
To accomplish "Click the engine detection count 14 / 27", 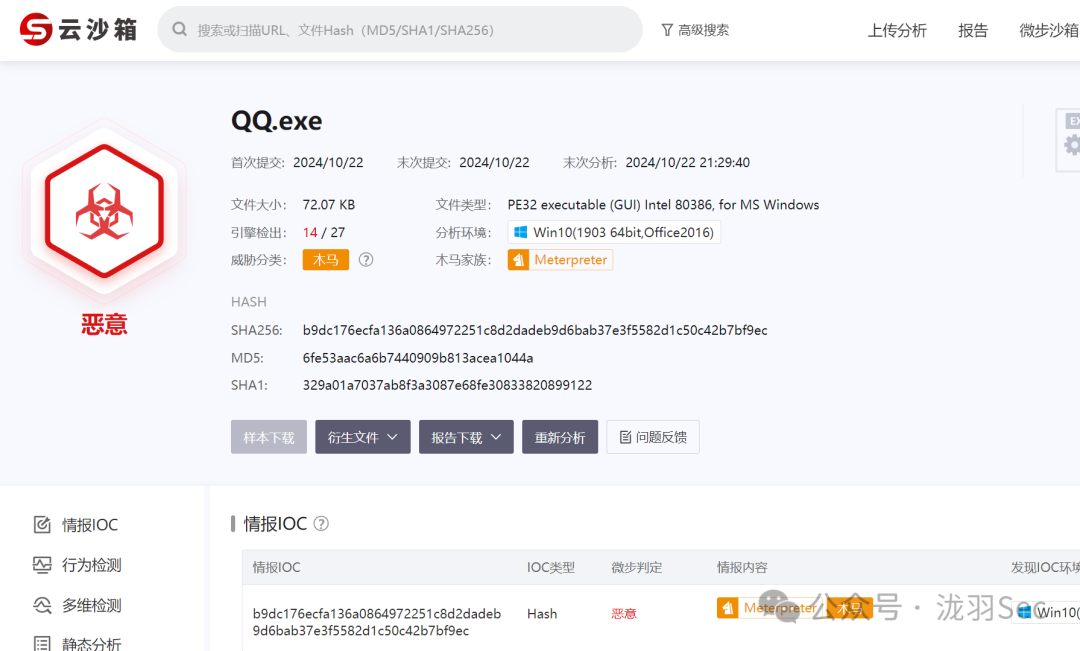I will click(x=324, y=232).
